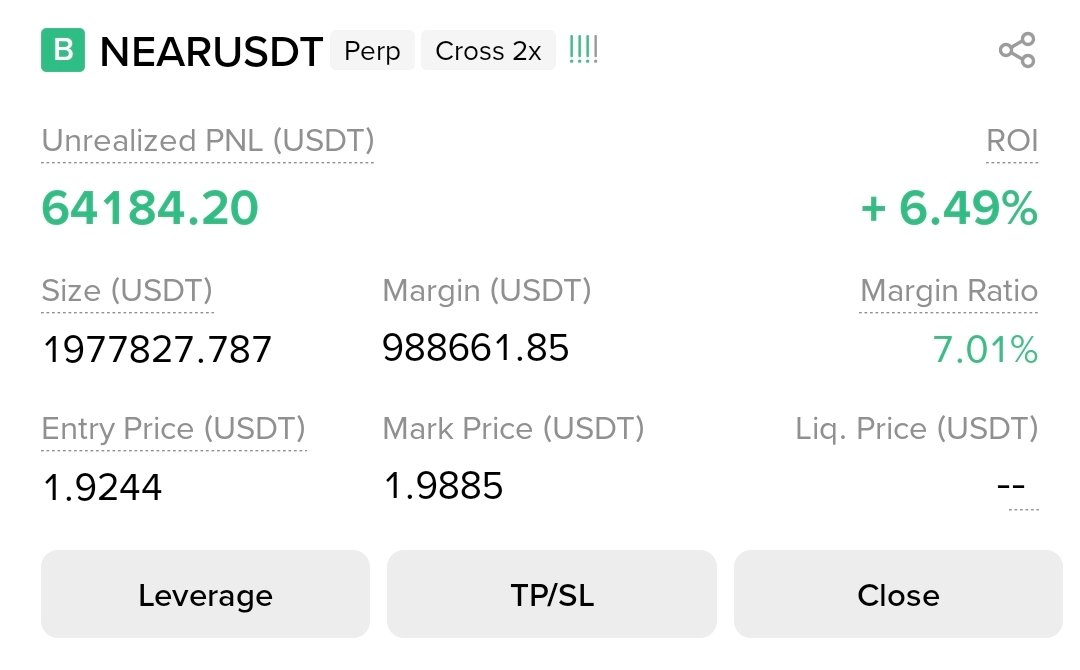The width and height of the screenshot is (1080, 670).
Task: Tap the +6.49% ROI value
Action: pos(949,208)
